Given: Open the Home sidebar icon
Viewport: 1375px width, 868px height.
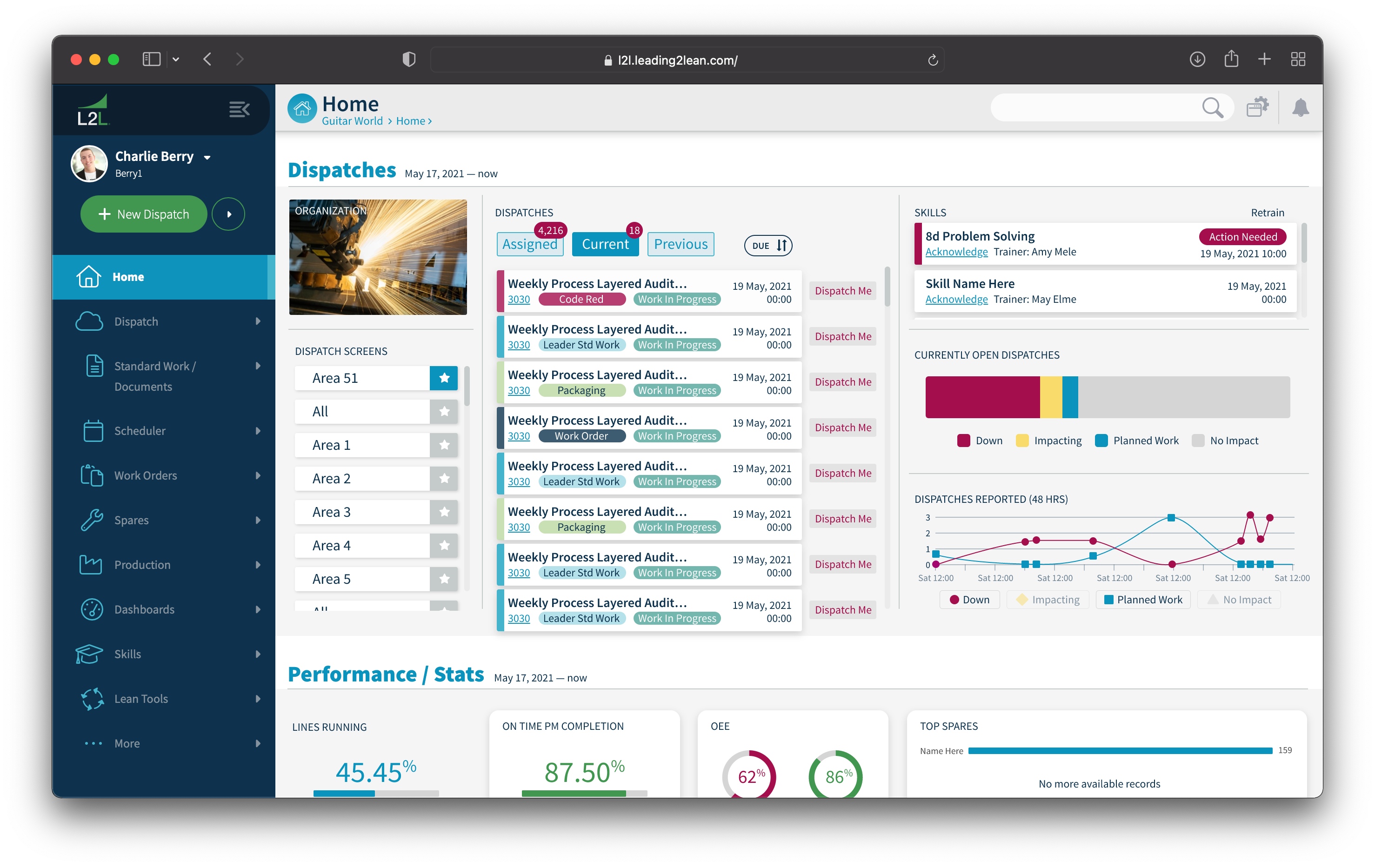Looking at the screenshot, I should tap(89, 277).
